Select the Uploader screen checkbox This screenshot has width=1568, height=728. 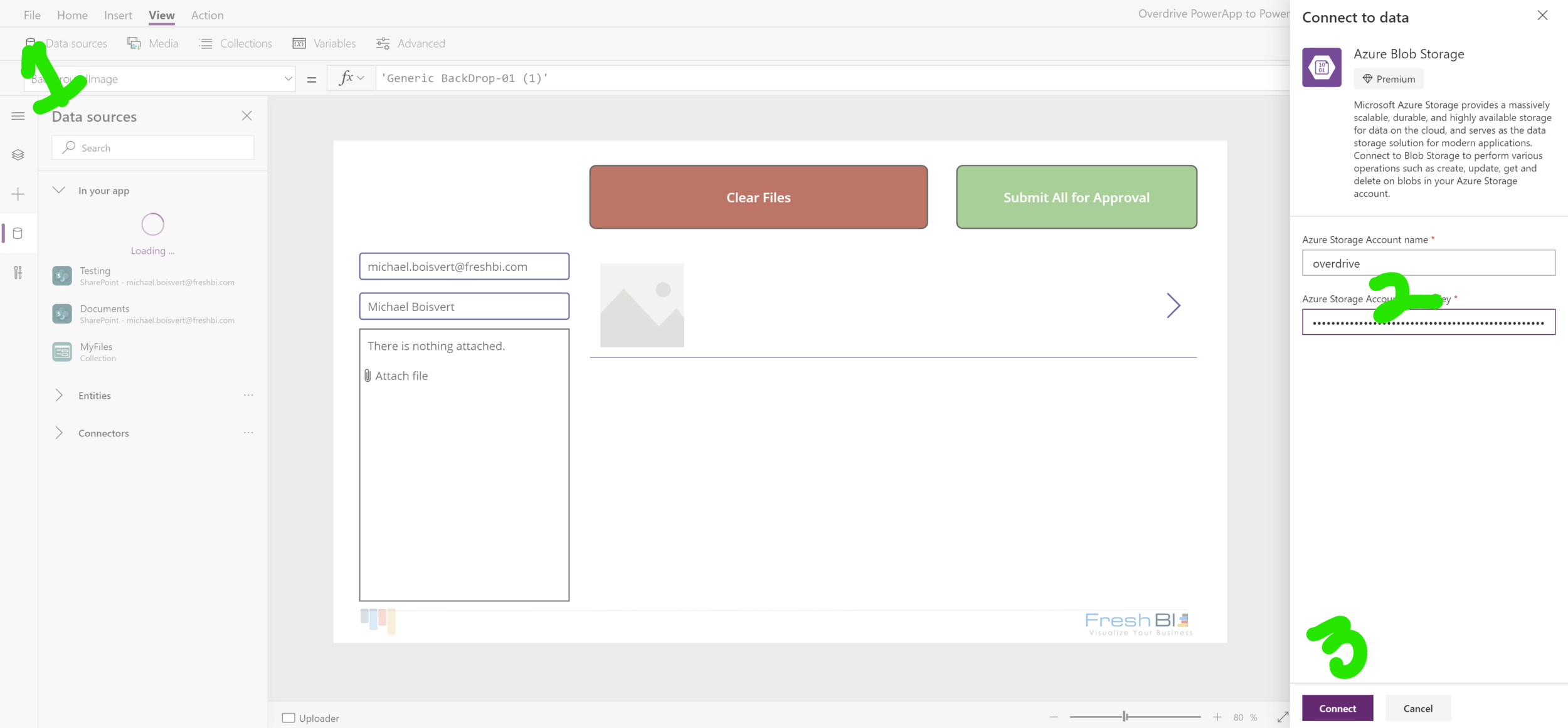coord(289,718)
